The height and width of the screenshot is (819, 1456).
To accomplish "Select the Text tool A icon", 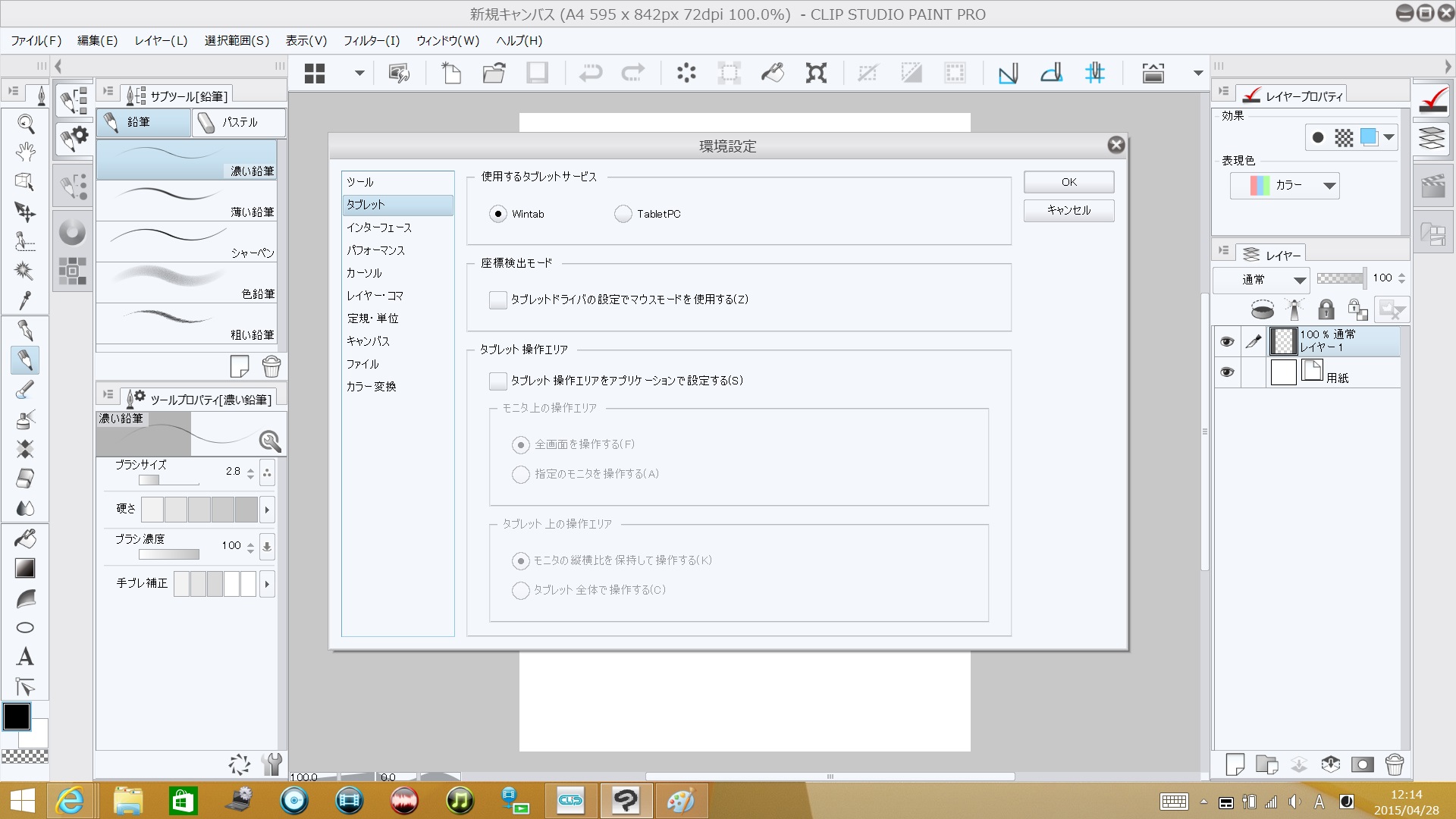I will [25, 657].
